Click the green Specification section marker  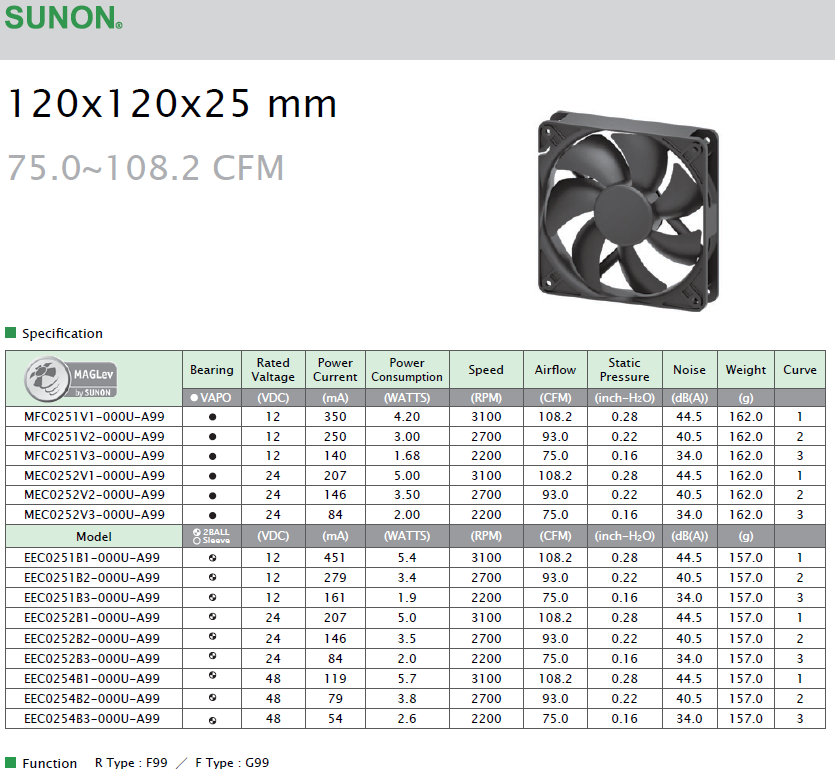click(10, 333)
